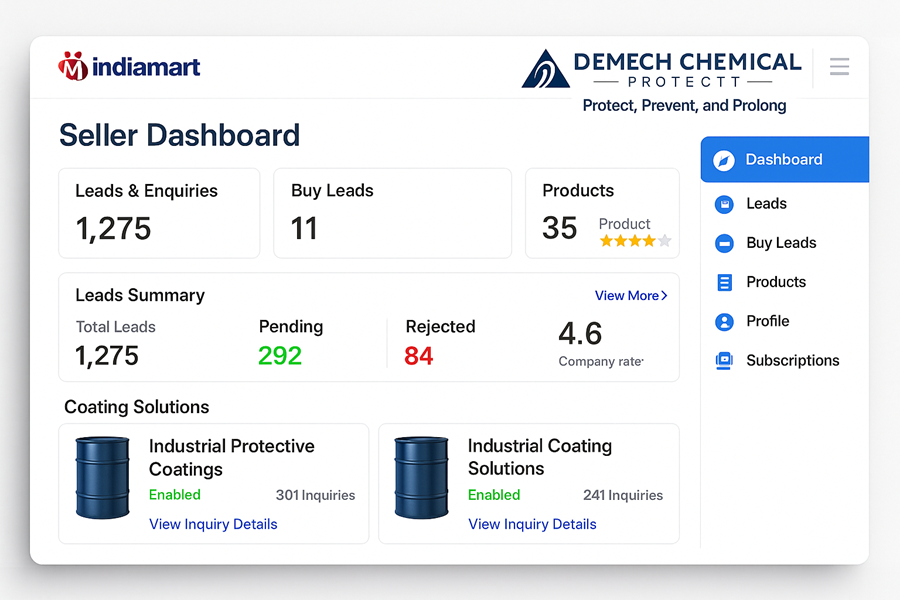This screenshot has width=900, height=600.
Task: Click the Buy Leads sidebar icon
Action: tap(724, 243)
